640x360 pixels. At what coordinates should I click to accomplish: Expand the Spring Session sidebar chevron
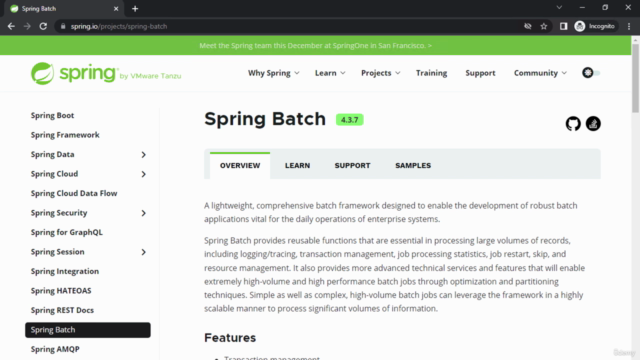click(143, 252)
